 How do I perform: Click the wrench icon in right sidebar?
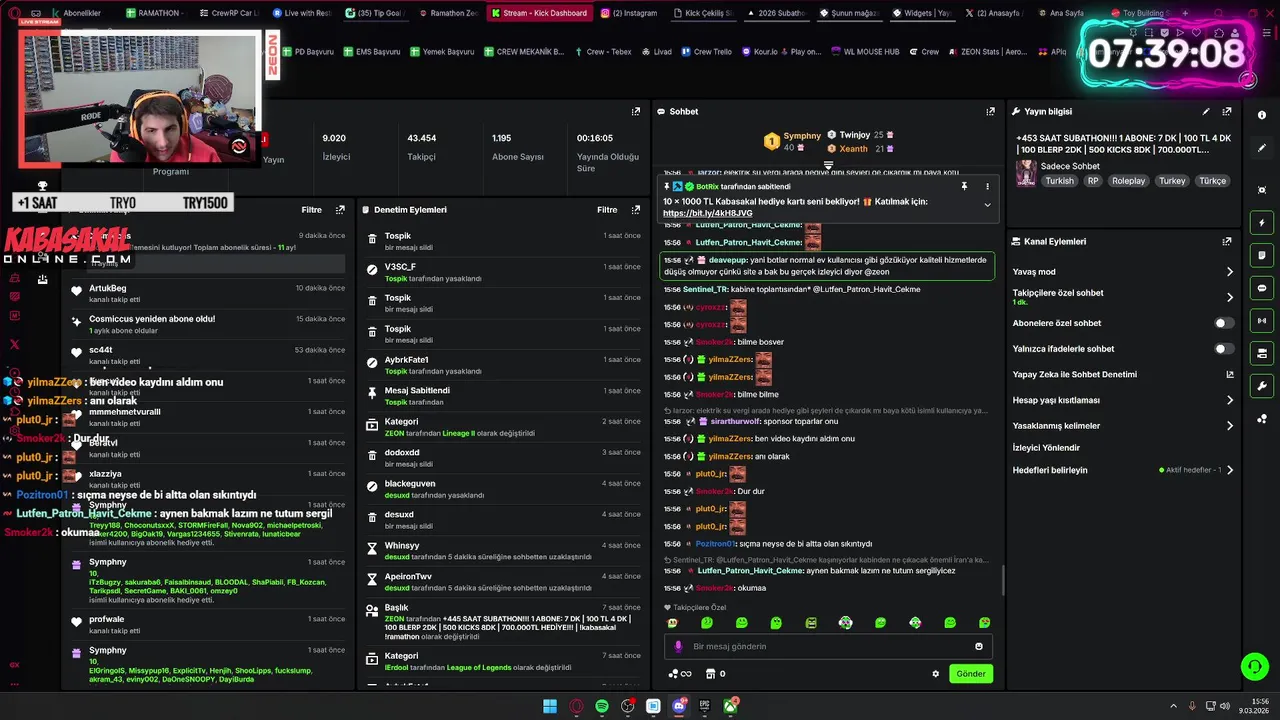(1262, 386)
